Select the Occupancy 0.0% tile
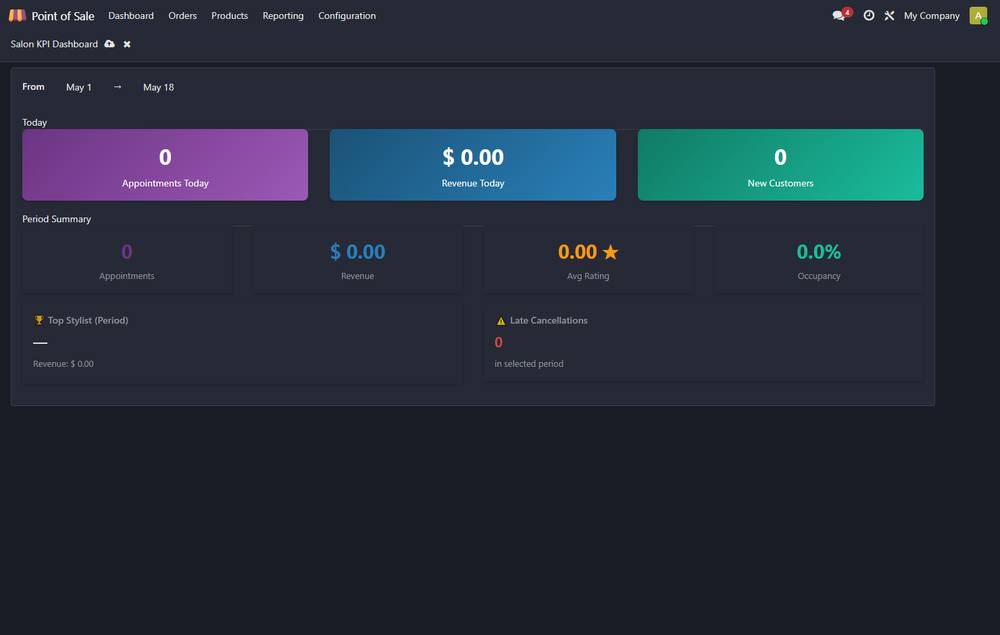 pyautogui.click(x=819, y=261)
